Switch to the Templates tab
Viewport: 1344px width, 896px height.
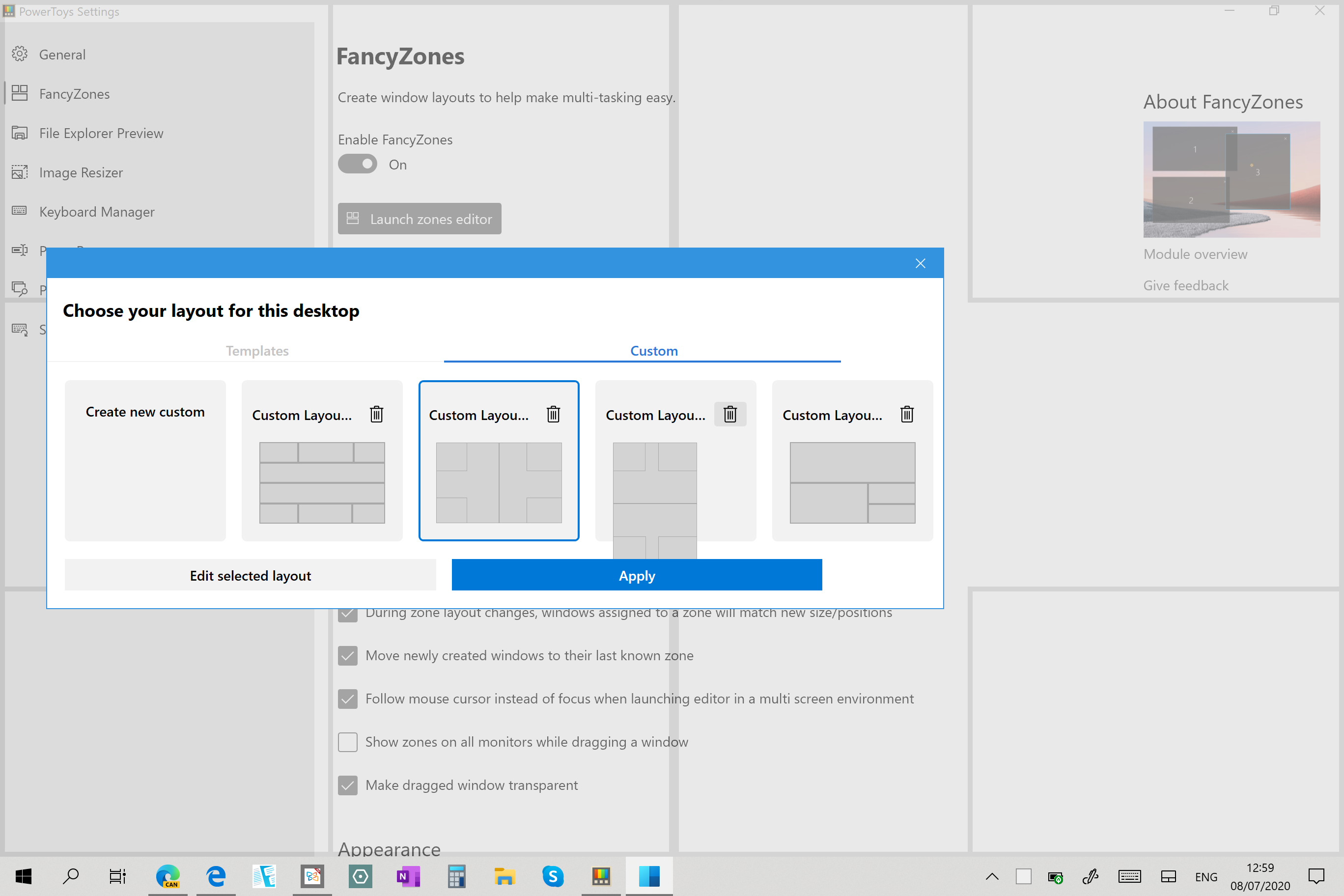coord(257,351)
